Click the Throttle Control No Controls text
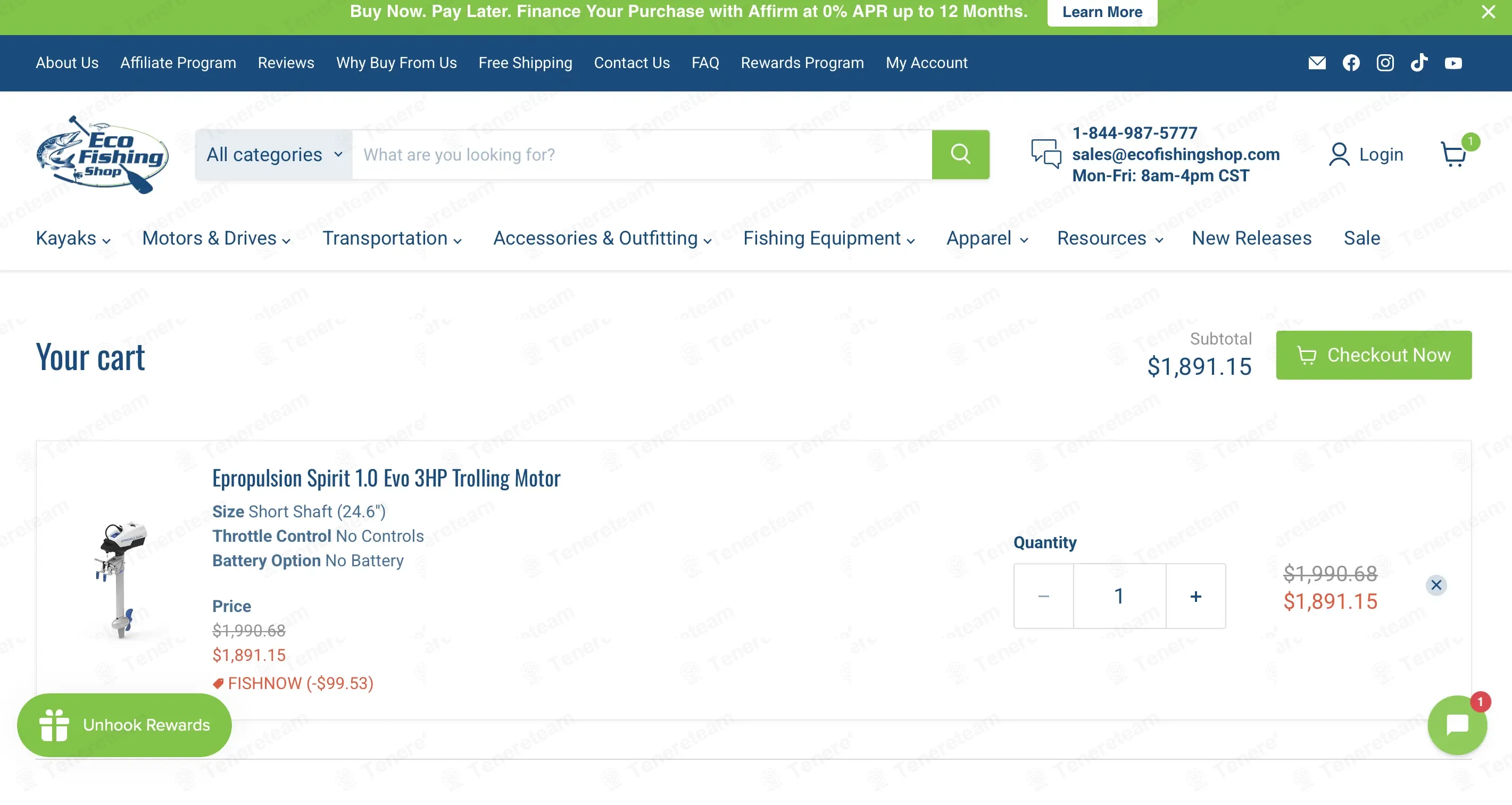Image resolution: width=1512 pixels, height=805 pixels. pyautogui.click(x=318, y=536)
